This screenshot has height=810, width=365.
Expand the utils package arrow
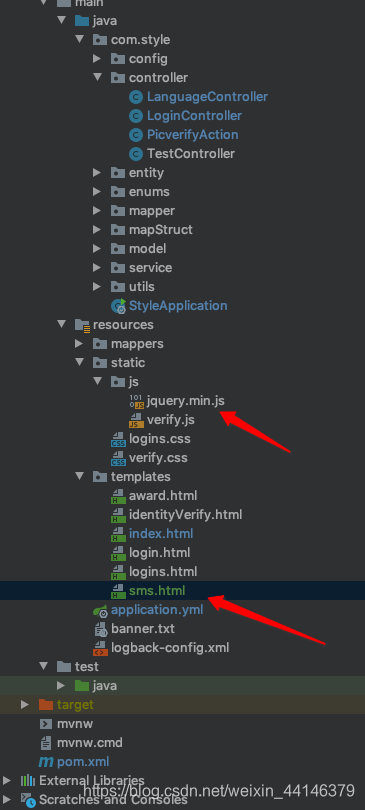(x=97, y=287)
